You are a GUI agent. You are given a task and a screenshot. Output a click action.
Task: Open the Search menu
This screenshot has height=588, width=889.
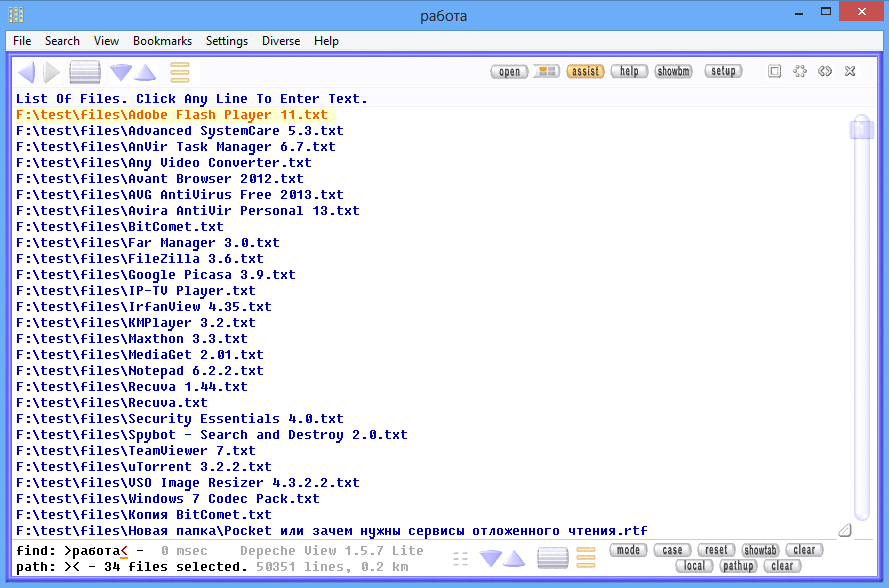tap(62, 41)
